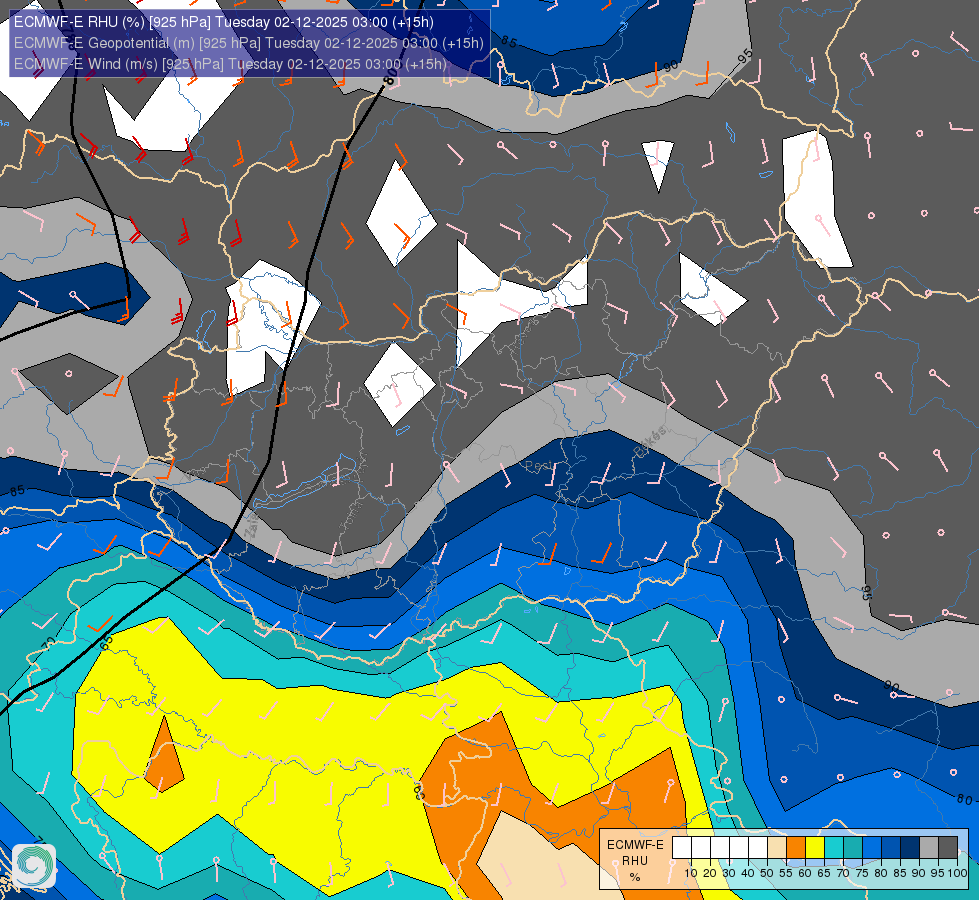The height and width of the screenshot is (900, 979).
Task: Click the Zala county label on map
Action: click(x=253, y=526)
